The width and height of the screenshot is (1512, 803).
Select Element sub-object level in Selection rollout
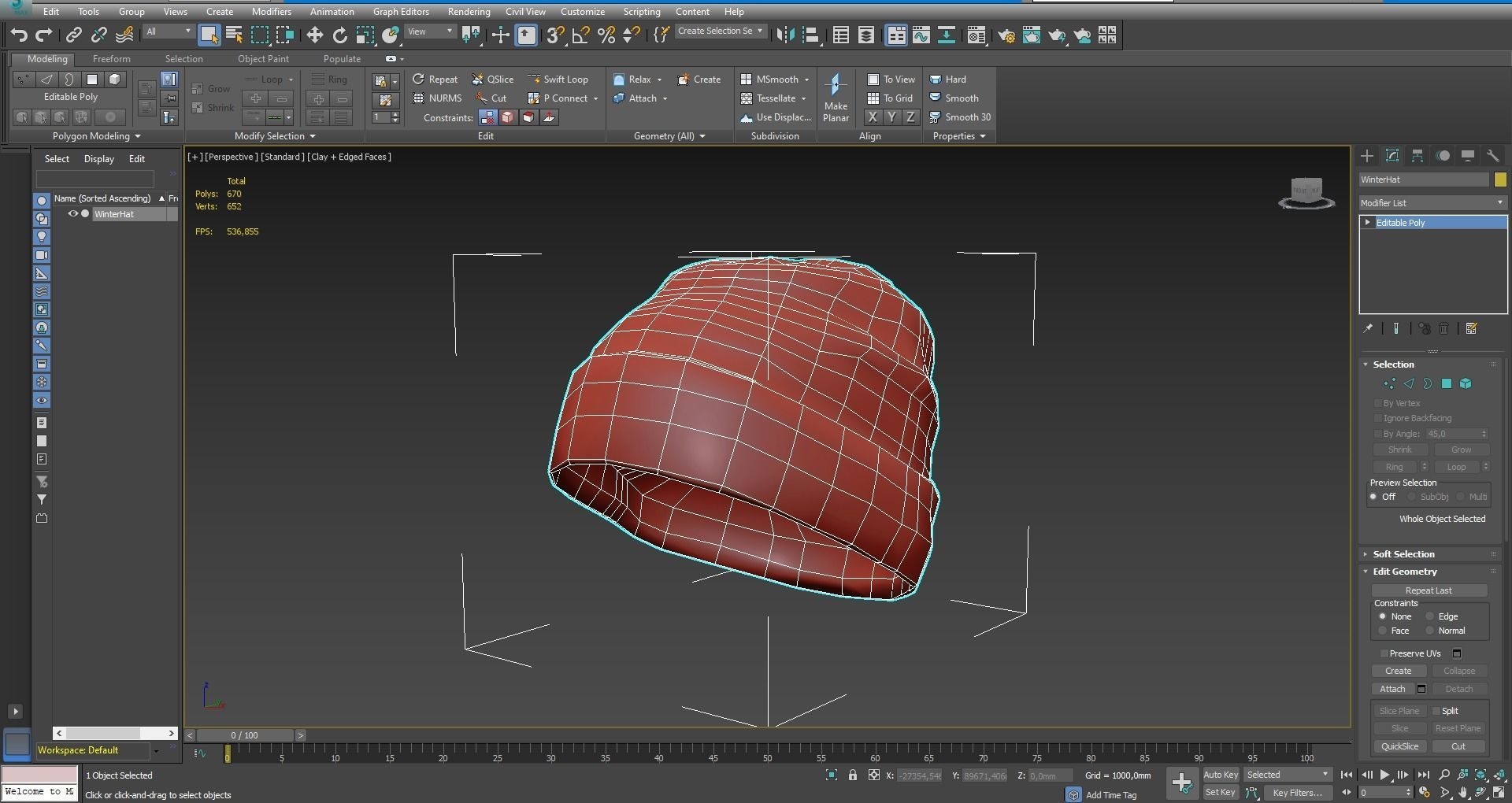pos(1466,384)
